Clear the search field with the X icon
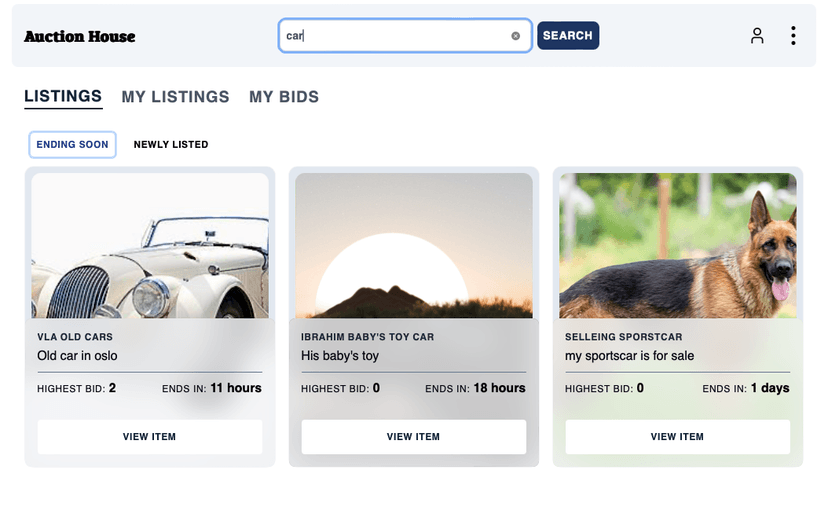 click(x=515, y=36)
